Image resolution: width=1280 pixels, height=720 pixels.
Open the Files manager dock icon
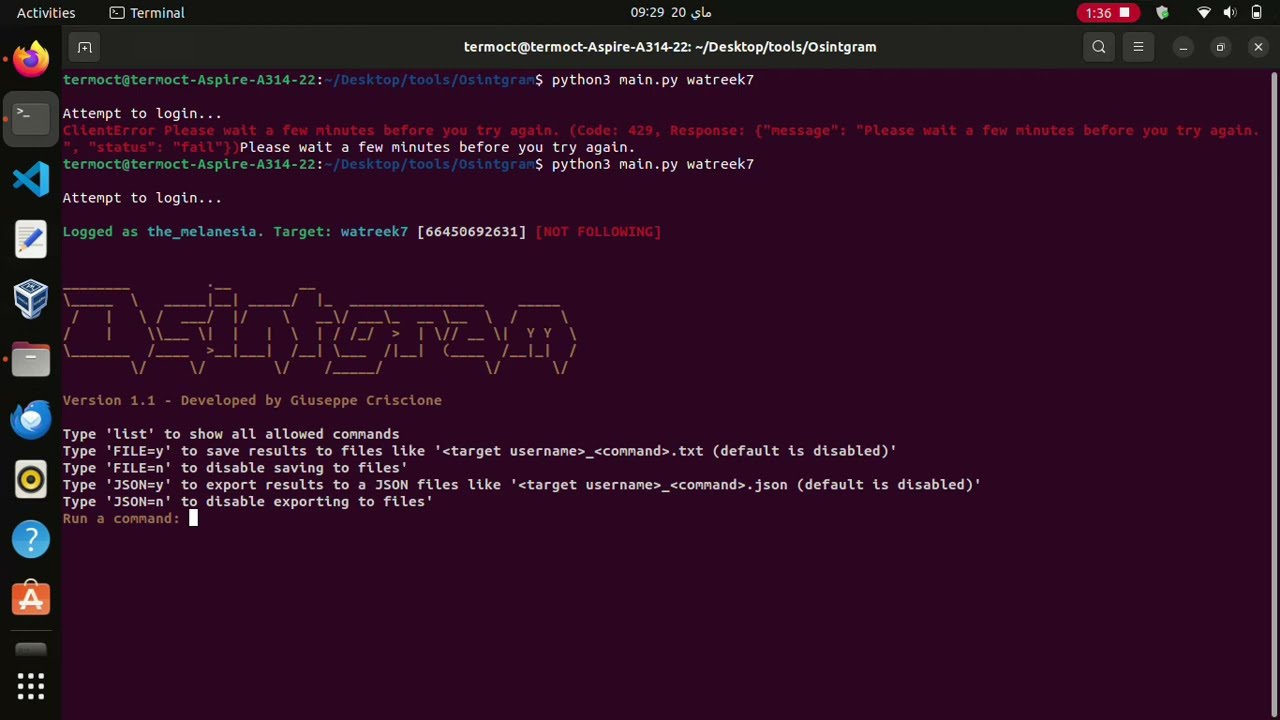[31, 359]
